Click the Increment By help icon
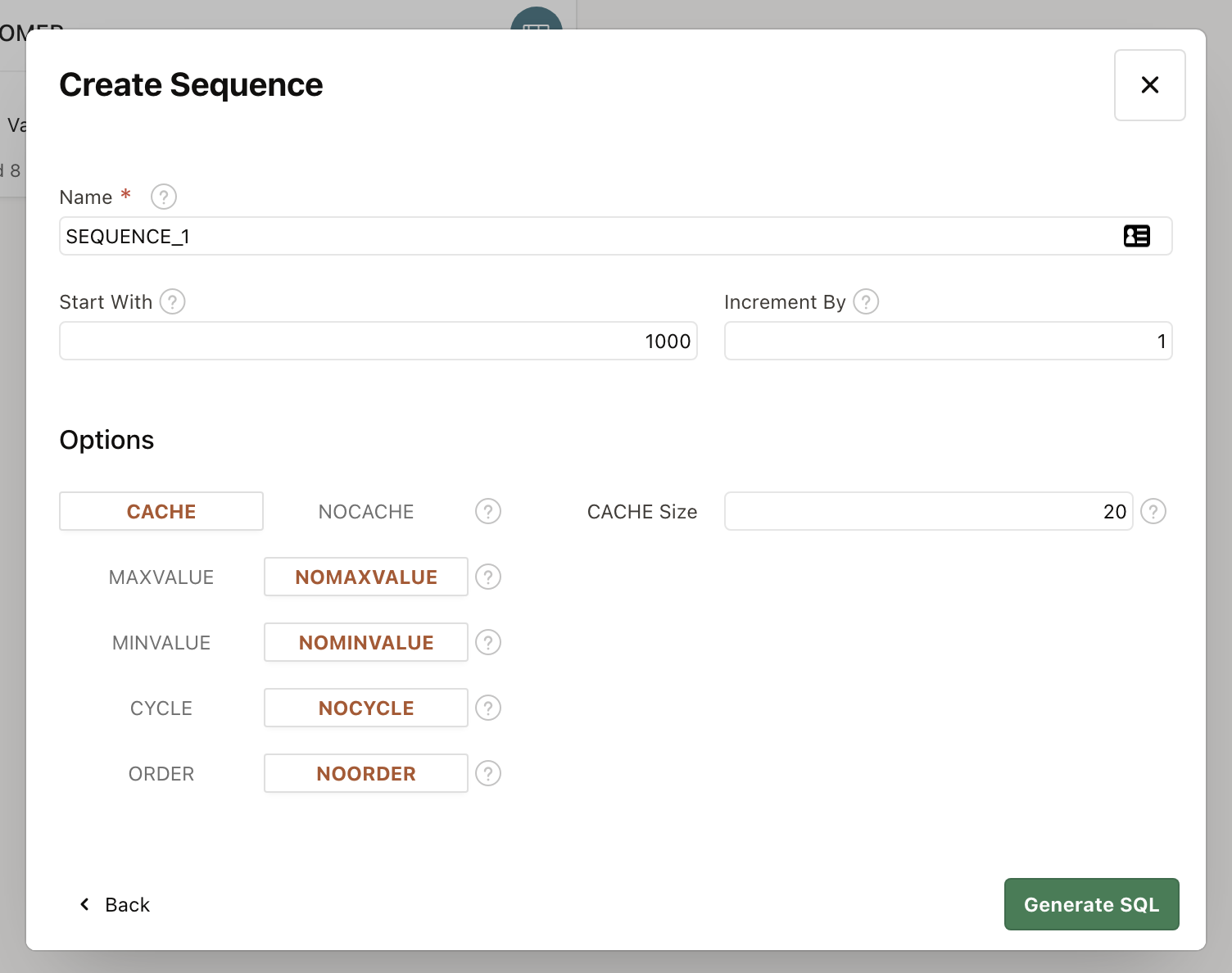 [866, 301]
